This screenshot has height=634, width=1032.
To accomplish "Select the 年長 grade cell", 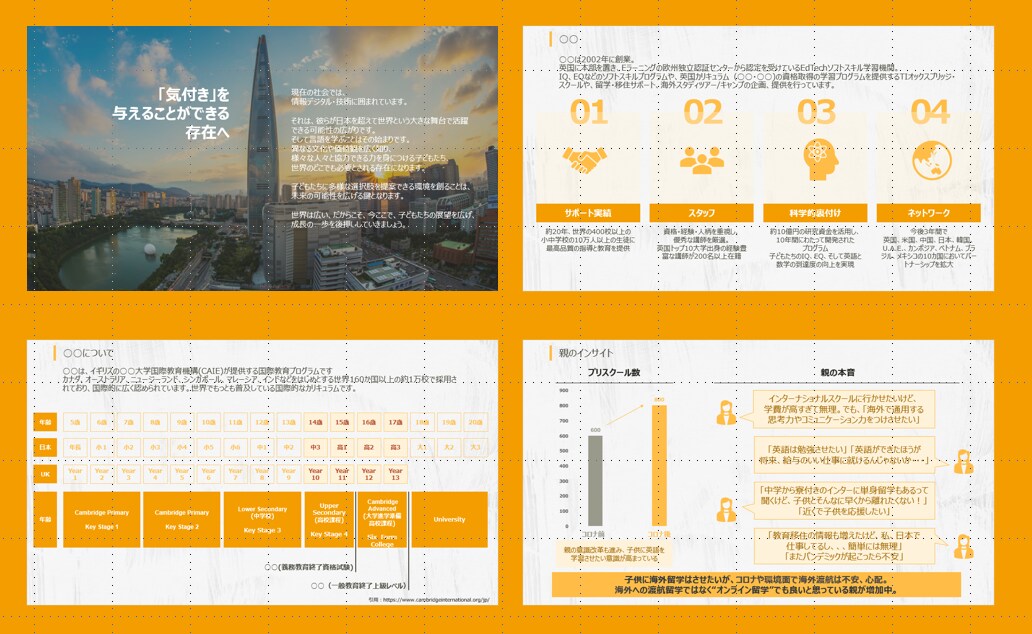I will coord(75,447).
